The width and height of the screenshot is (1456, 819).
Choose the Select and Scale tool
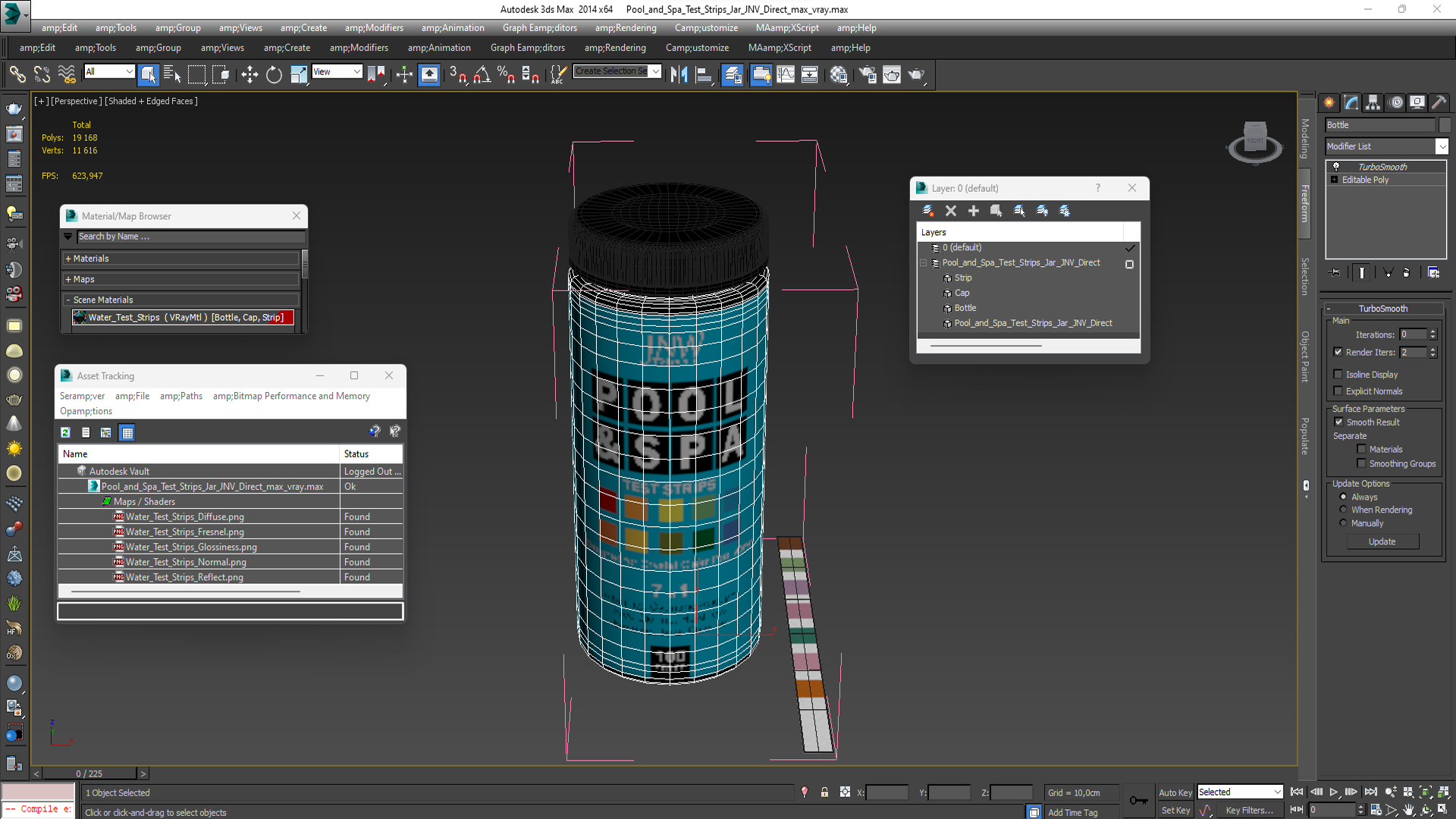point(299,74)
